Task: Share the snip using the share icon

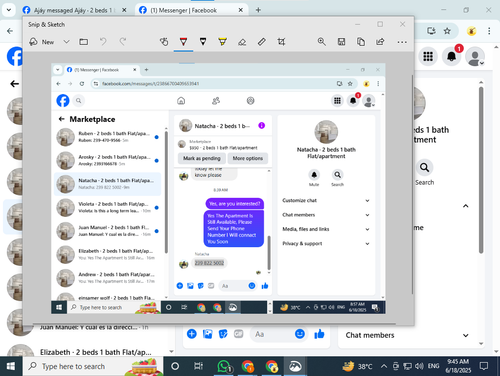Action: pos(380,42)
